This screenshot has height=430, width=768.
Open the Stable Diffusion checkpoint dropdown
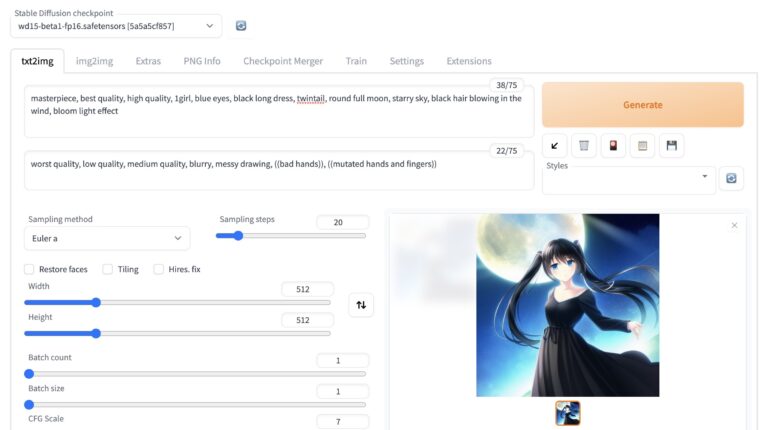point(116,26)
